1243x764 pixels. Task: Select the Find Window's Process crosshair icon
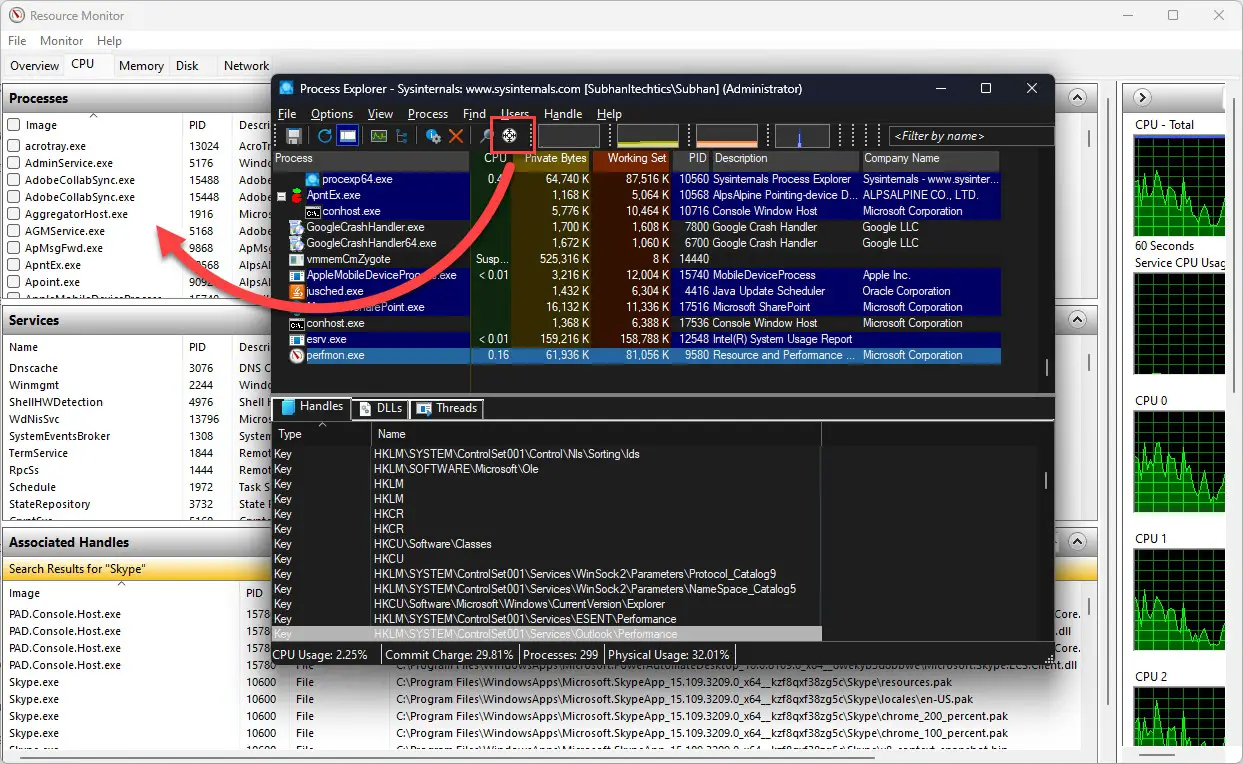(509, 136)
